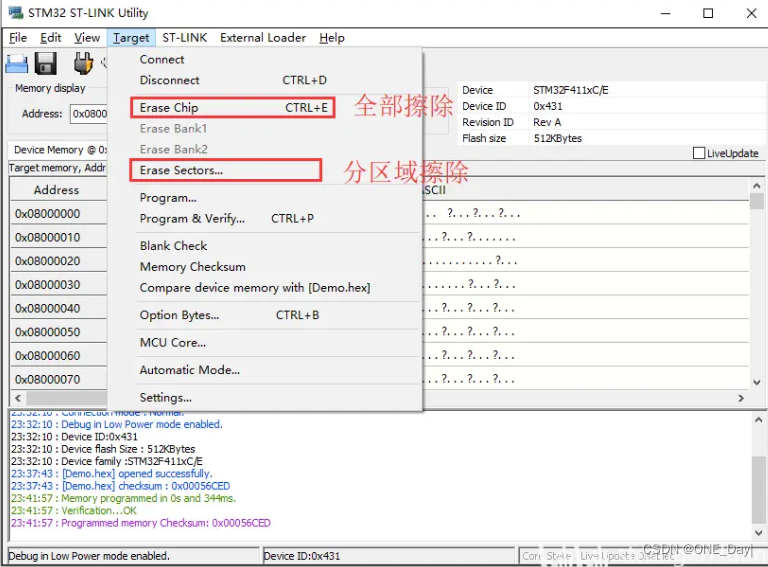Maximize the ST-LINK Utility window
Image resolution: width=768 pixels, height=567 pixels.
pyautogui.click(x=708, y=13)
